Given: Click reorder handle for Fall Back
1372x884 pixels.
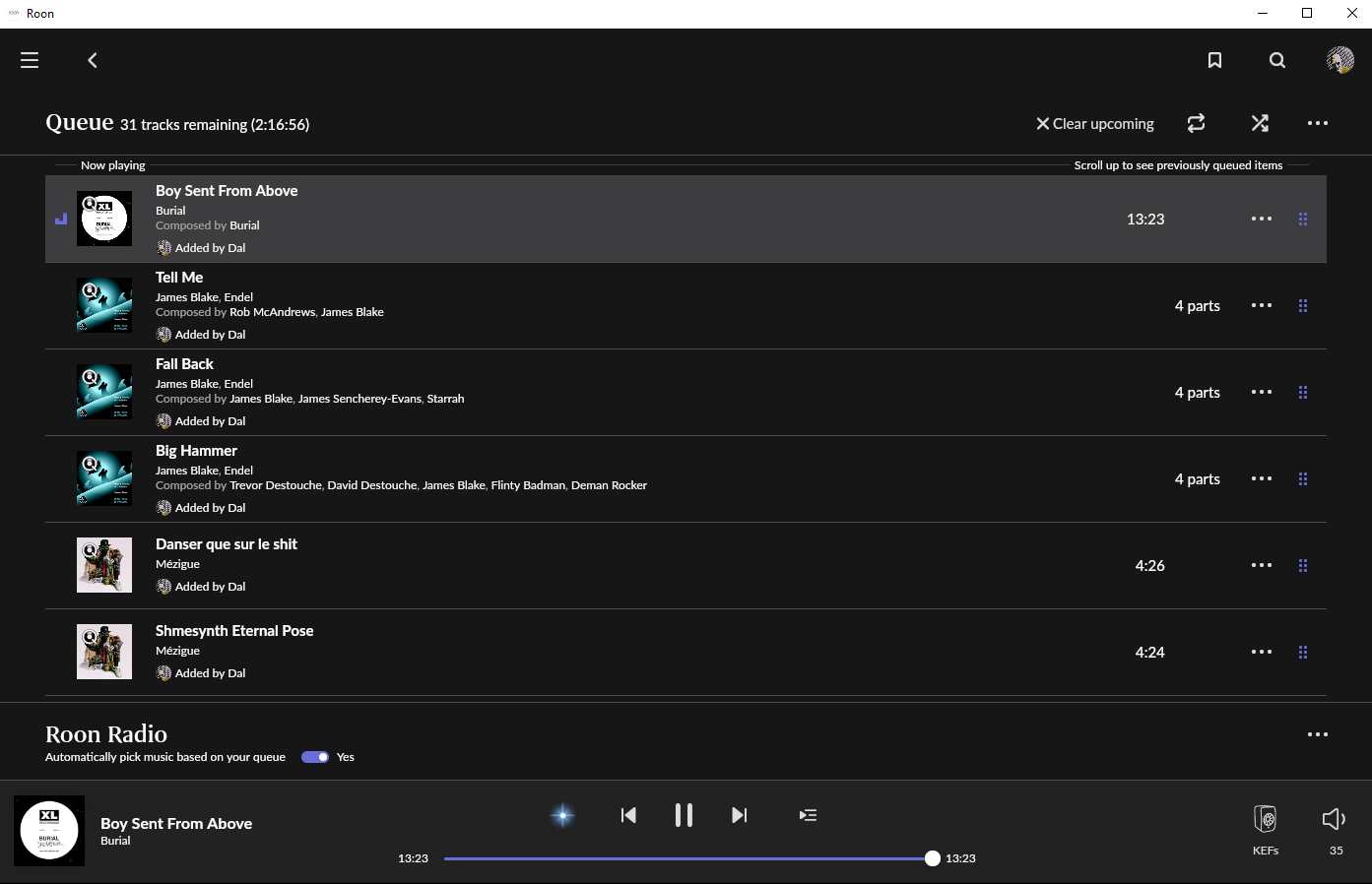Looking at the screenshot, I should tap(1303, 392).
